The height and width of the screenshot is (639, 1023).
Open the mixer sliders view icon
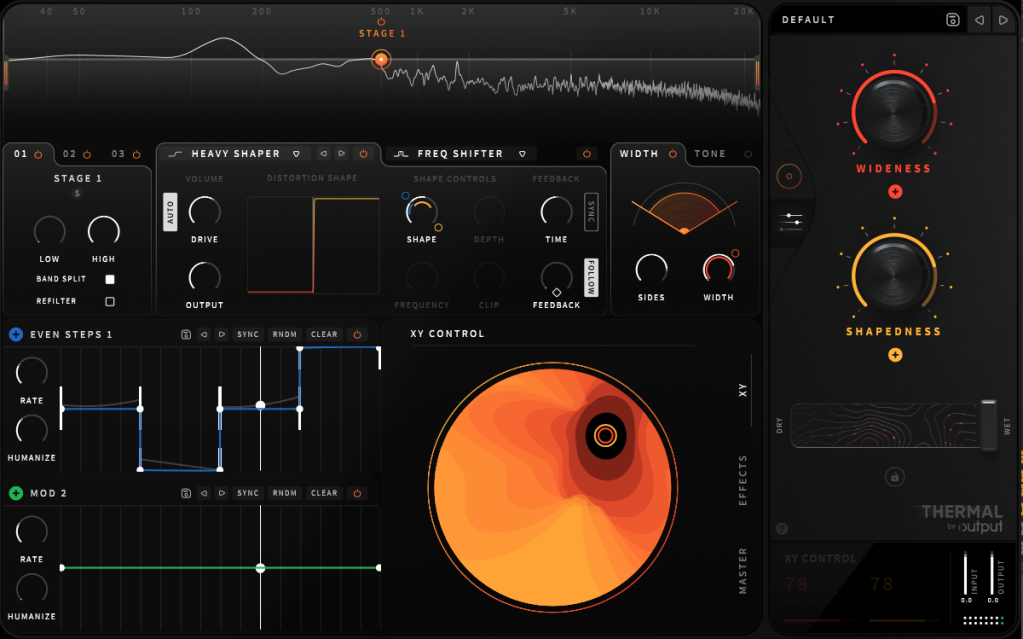point(795,219)
